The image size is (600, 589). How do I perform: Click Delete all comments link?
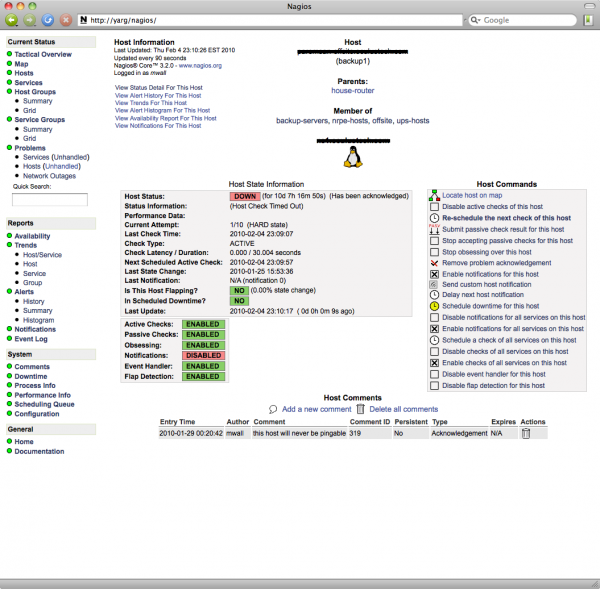404,409
